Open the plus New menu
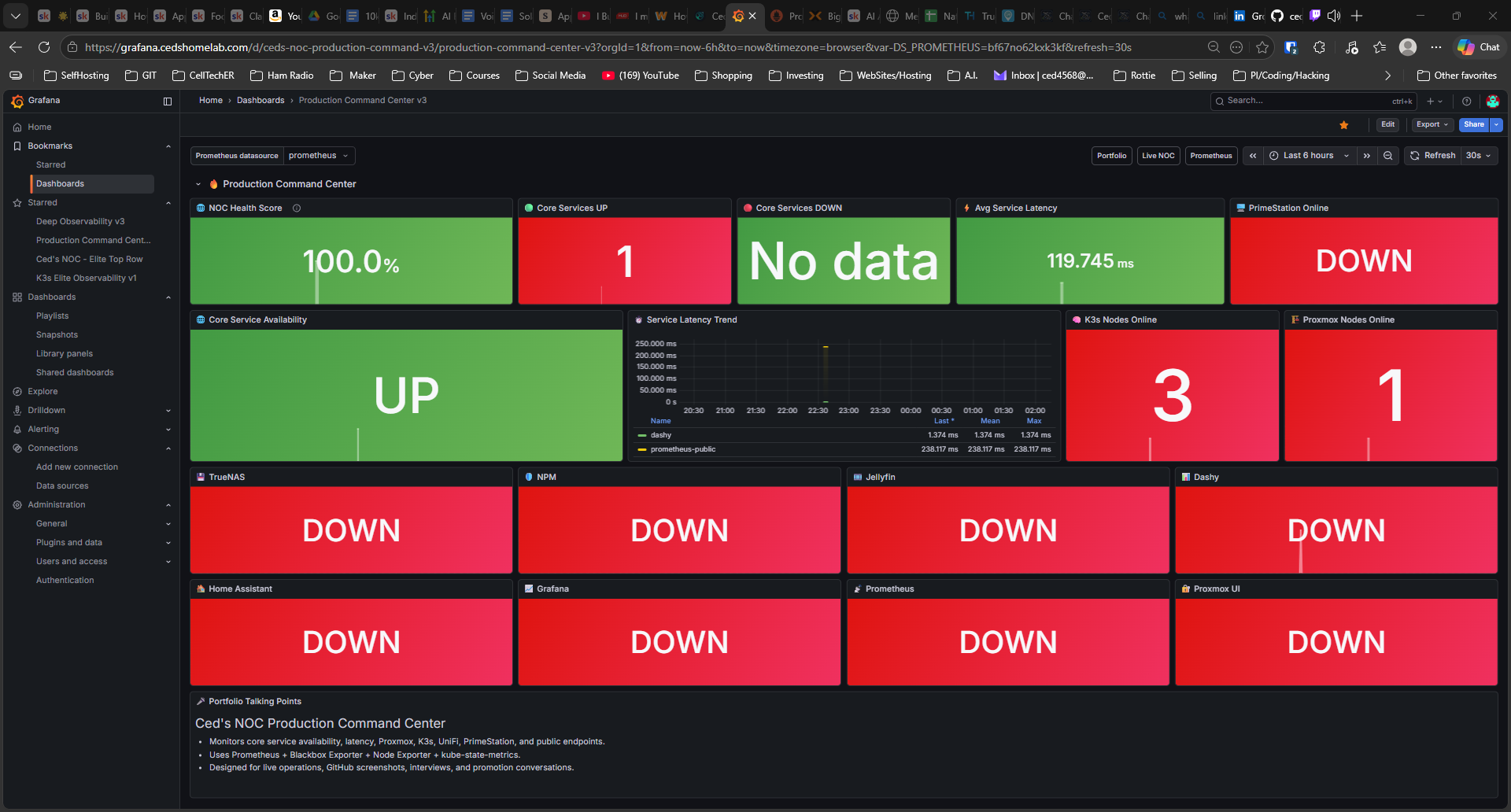Viewport: 1511px width, 812px height. tap(1435, 101)
